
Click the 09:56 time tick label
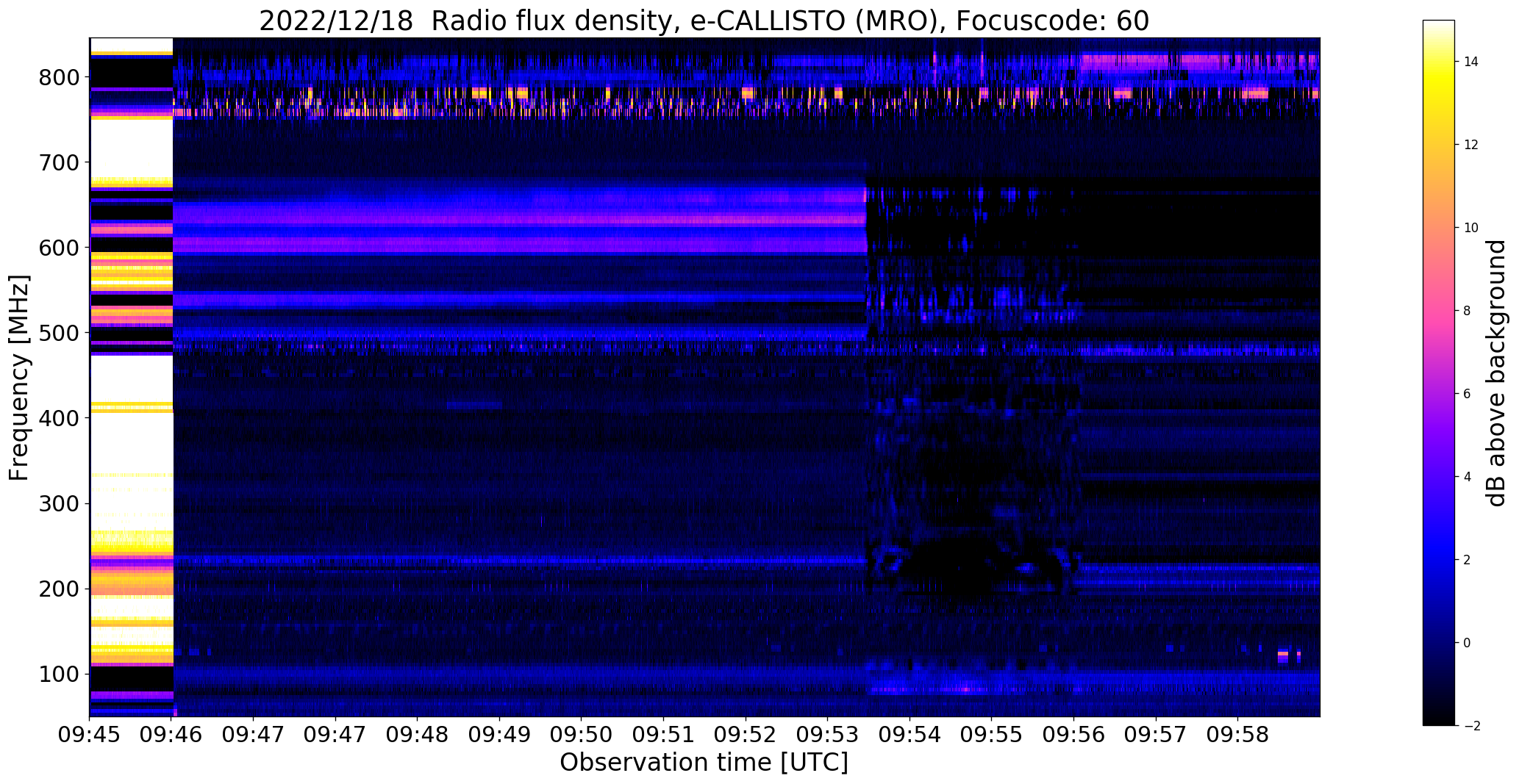(x=1073, y=736)
